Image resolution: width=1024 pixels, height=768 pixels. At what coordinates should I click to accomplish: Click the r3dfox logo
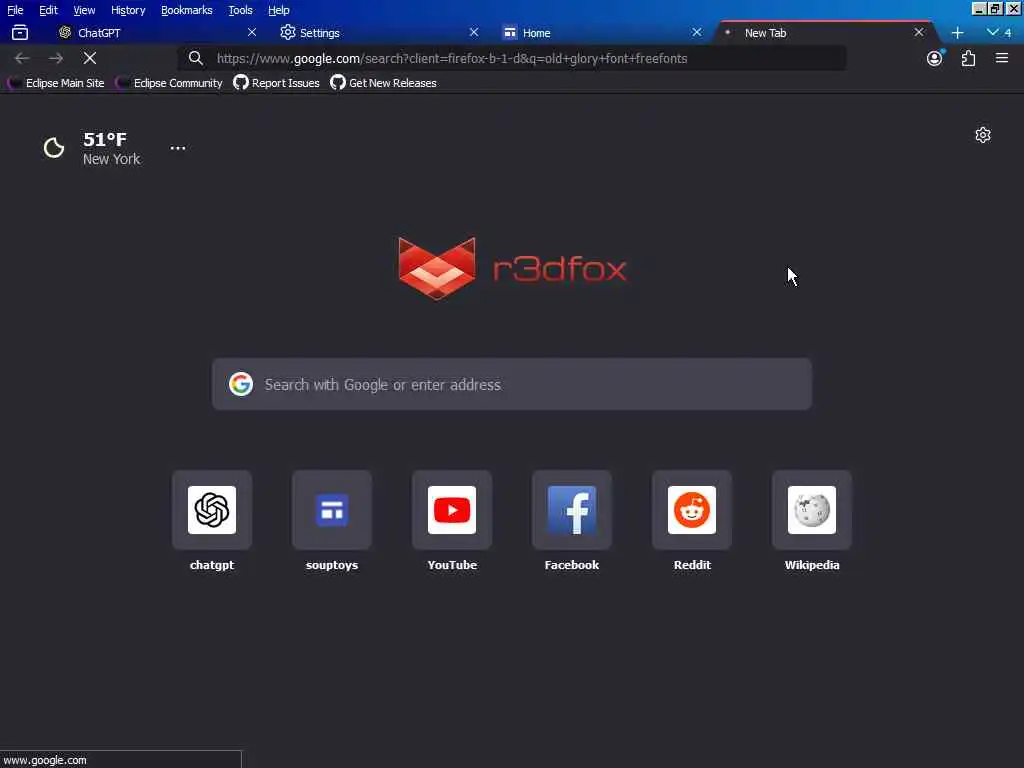coord(513,268)
